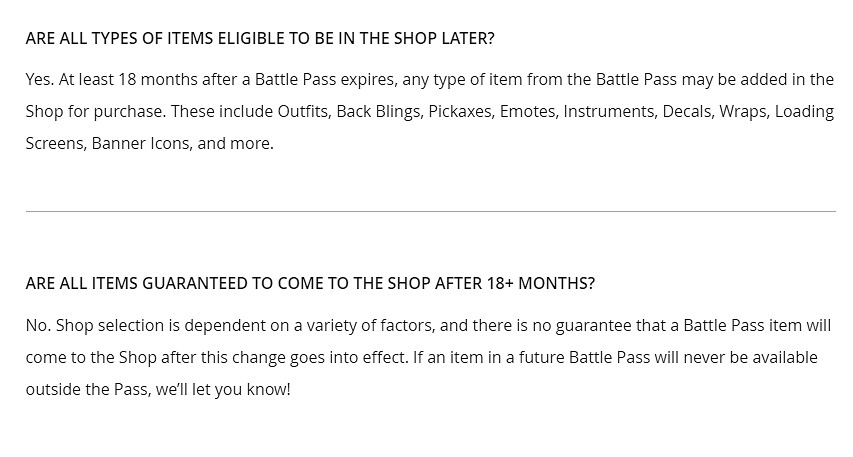Click the word "Yes." starting the first answer
The width and height of the screenshot is (853, 457).
coord(40,79)
